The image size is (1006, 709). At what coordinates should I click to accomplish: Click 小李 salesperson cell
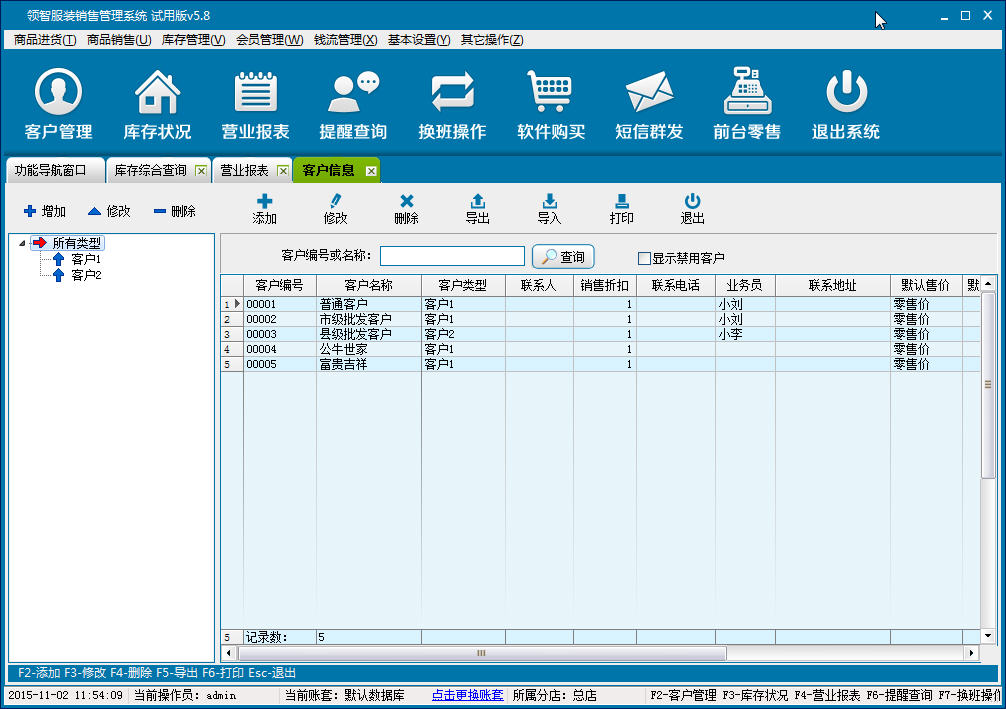coord(745,334)
